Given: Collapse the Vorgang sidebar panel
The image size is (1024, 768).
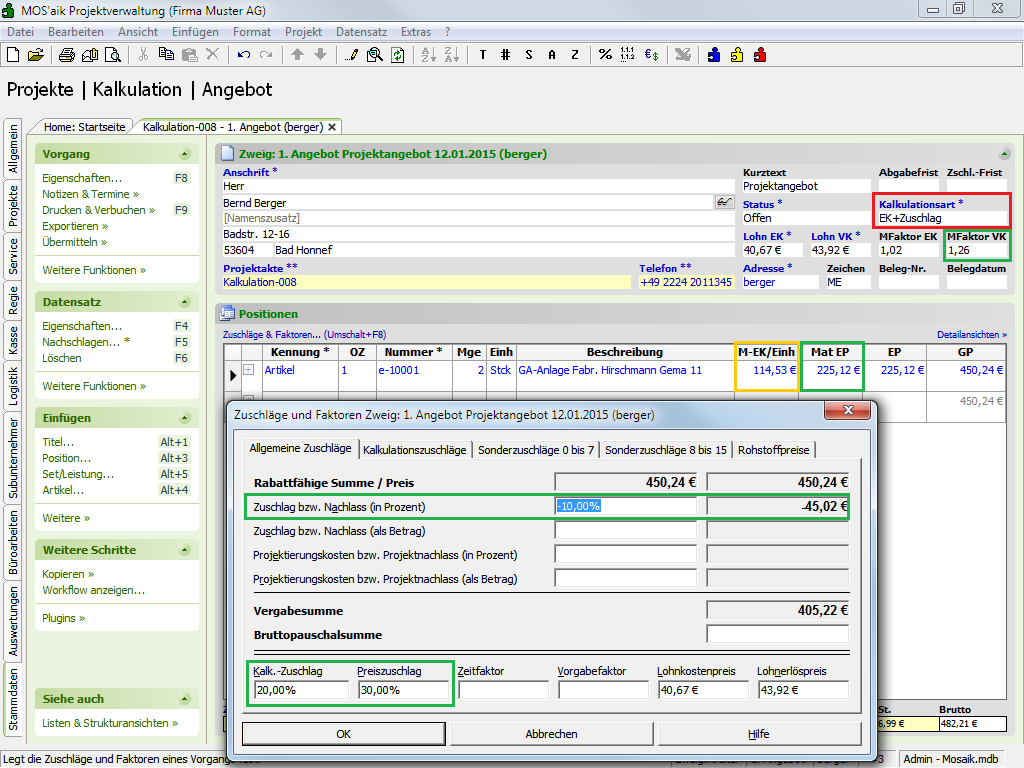Looking at the screenshot, I should coord(184,154).
